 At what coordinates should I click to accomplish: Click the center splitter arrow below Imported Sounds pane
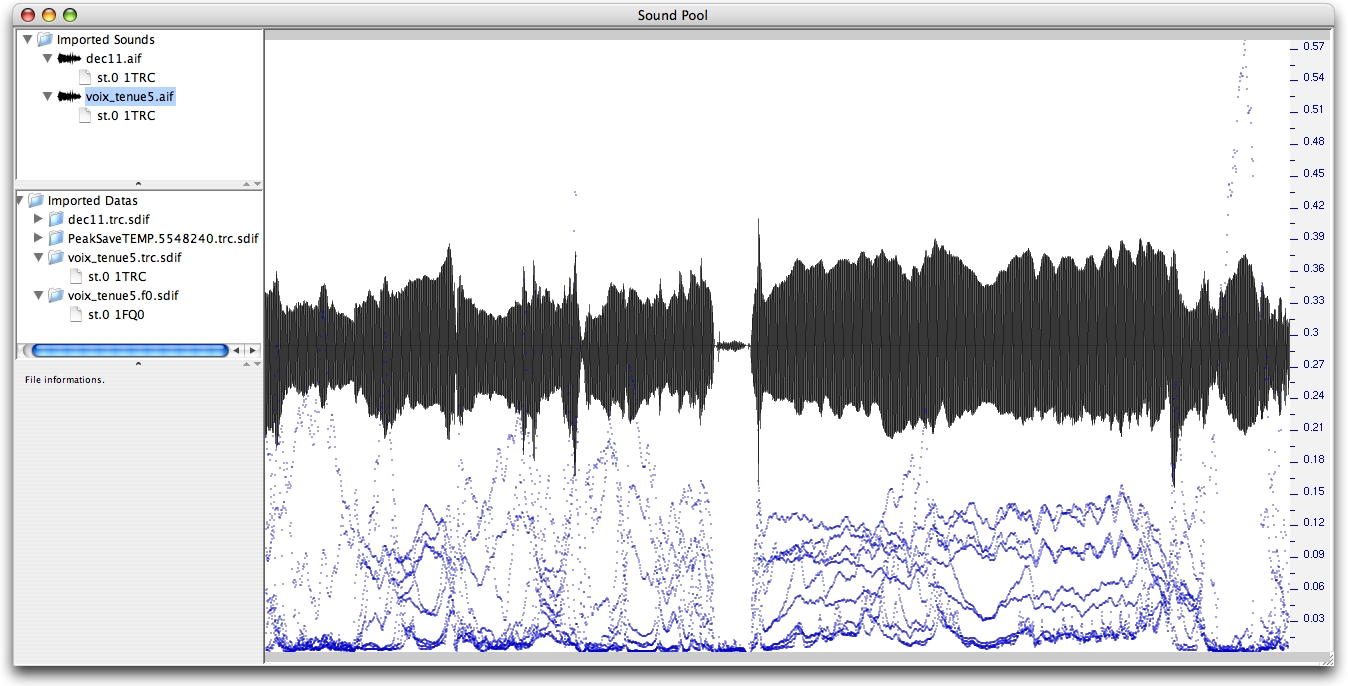point(139,184)
